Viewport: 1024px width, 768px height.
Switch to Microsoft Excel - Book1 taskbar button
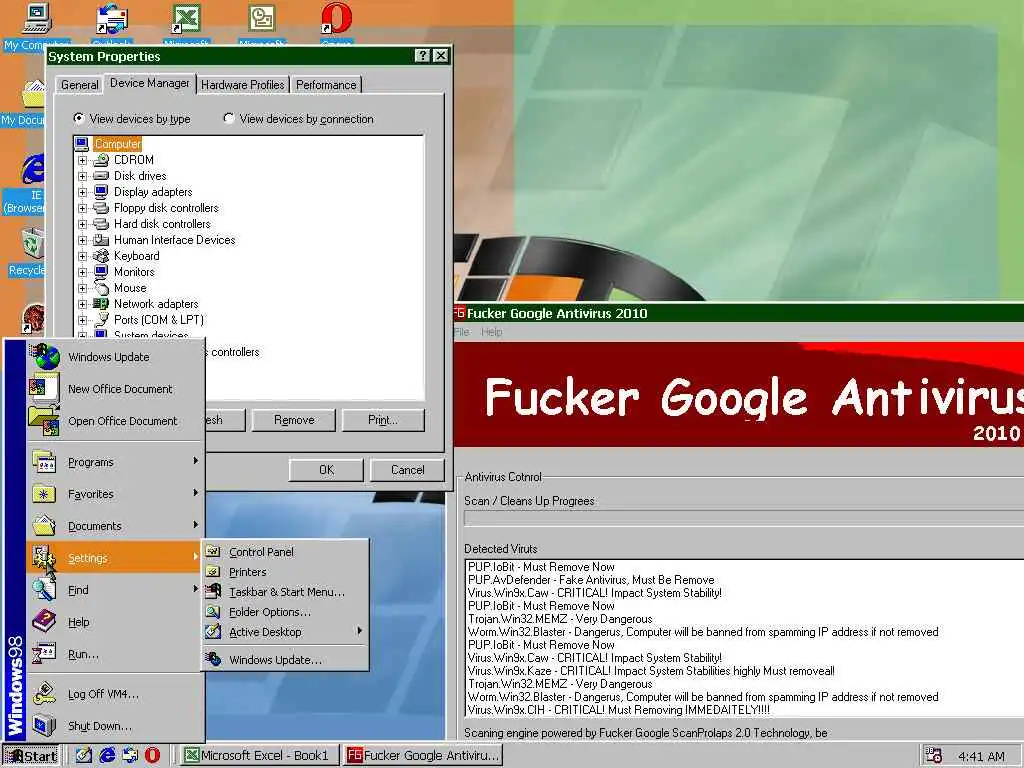pyautogui.click(x=259, y=756)
